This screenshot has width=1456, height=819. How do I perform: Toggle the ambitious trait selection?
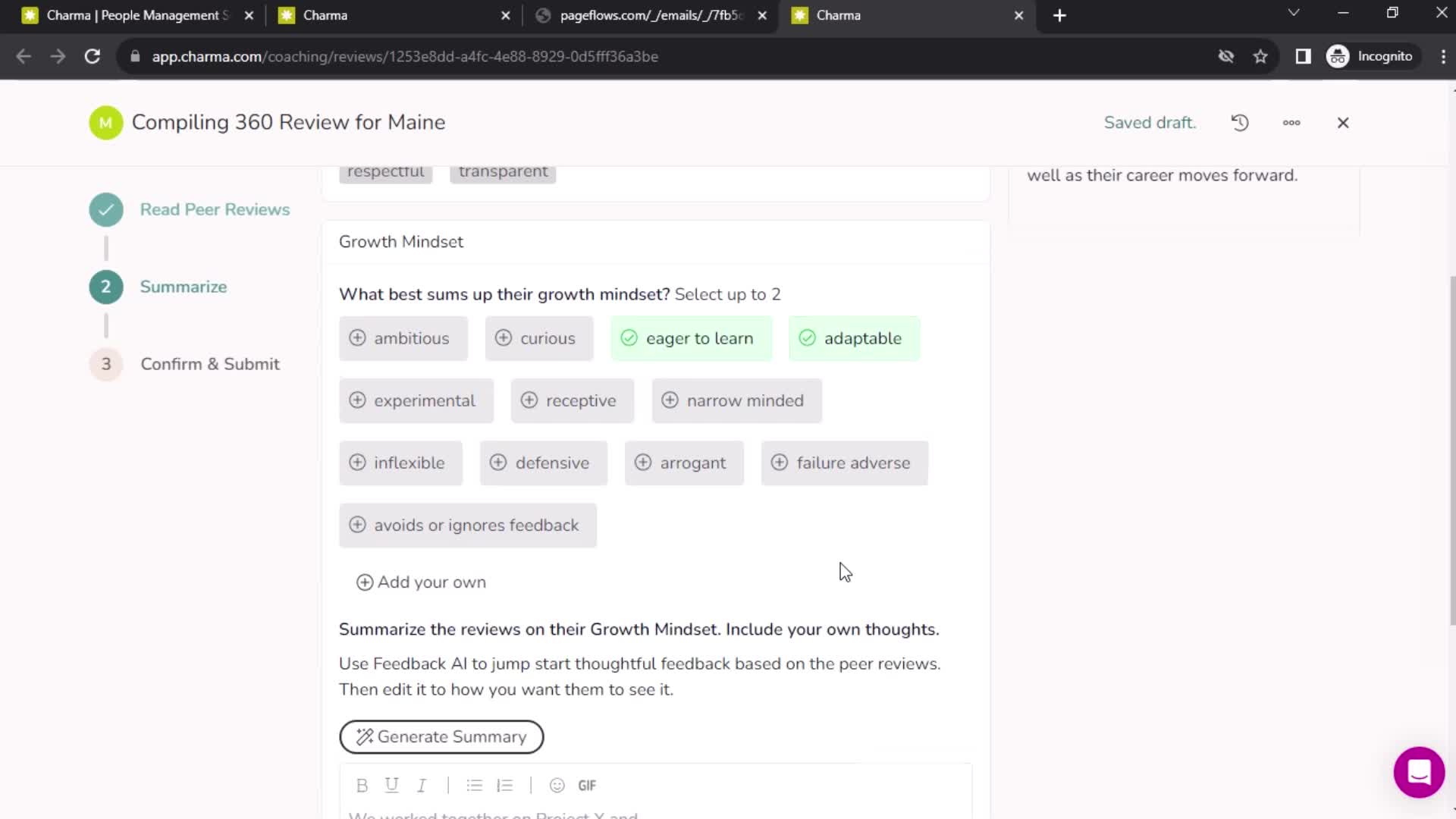tap(400, 338)
